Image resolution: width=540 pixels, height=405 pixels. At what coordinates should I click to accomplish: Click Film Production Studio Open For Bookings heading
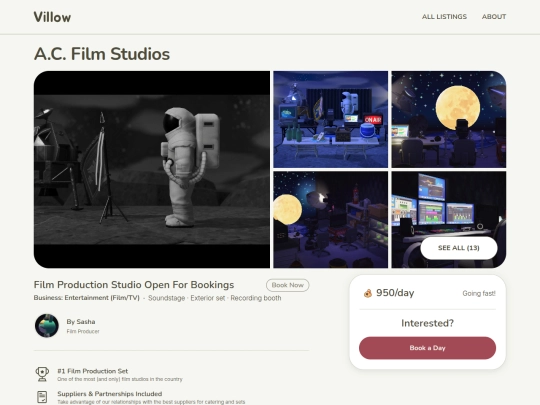click(134, 285)
